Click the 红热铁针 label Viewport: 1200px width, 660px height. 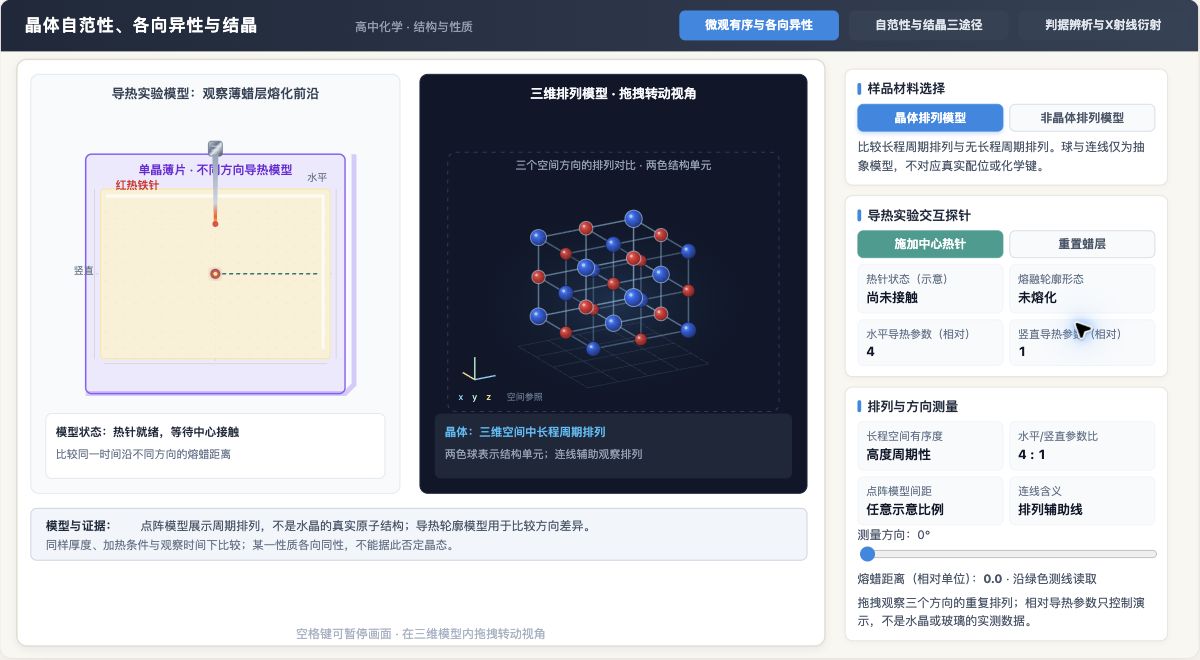pos(137,185)
